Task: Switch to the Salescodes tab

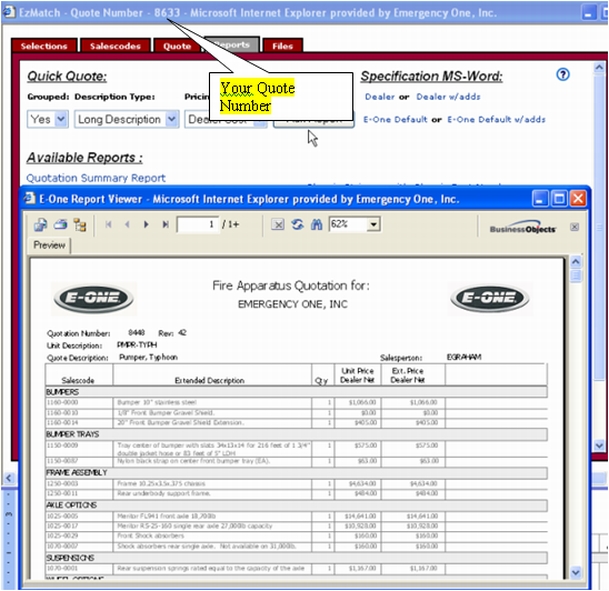Action: pos(115,46)
